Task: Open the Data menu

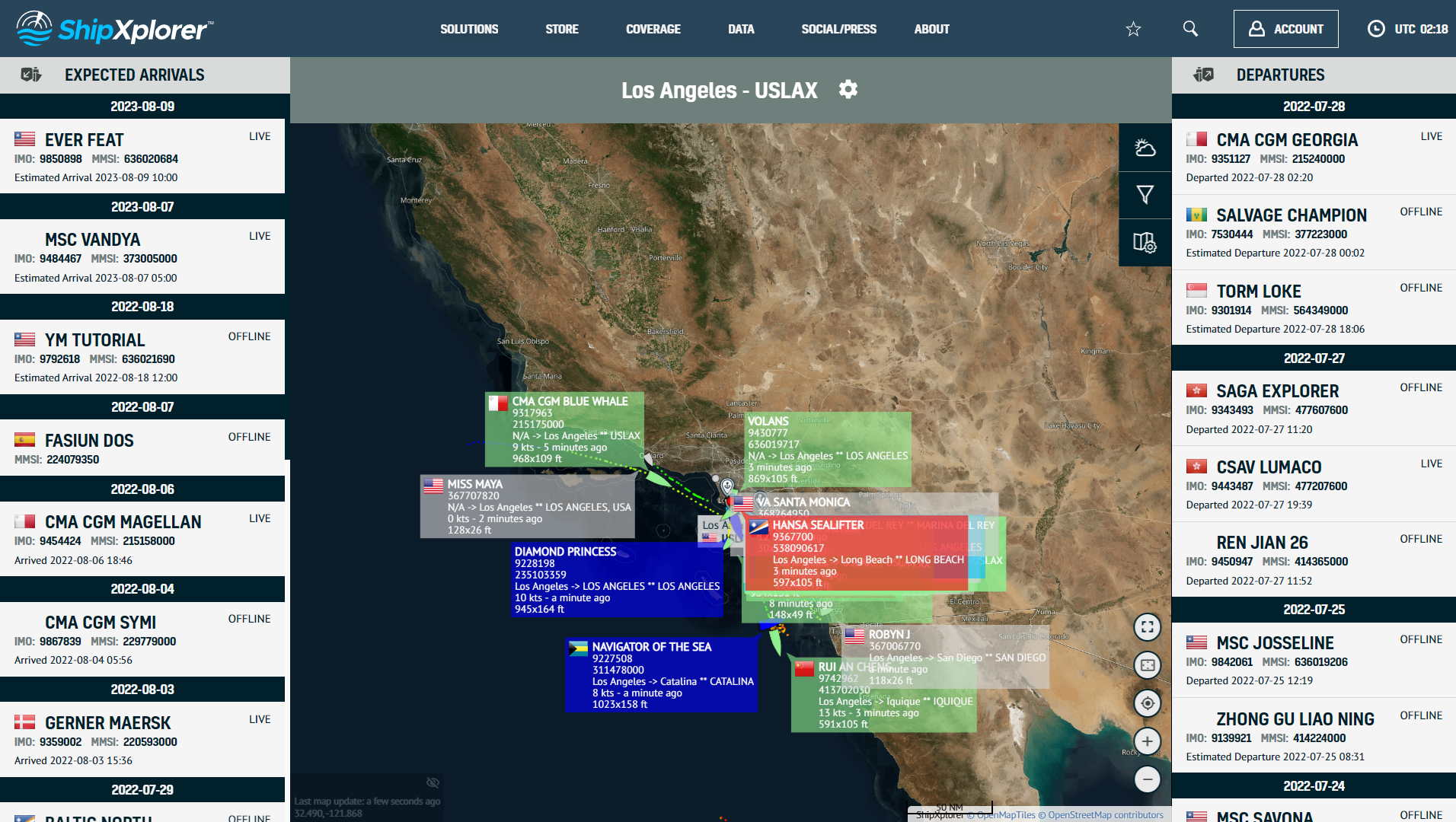Action: point(740,29)
